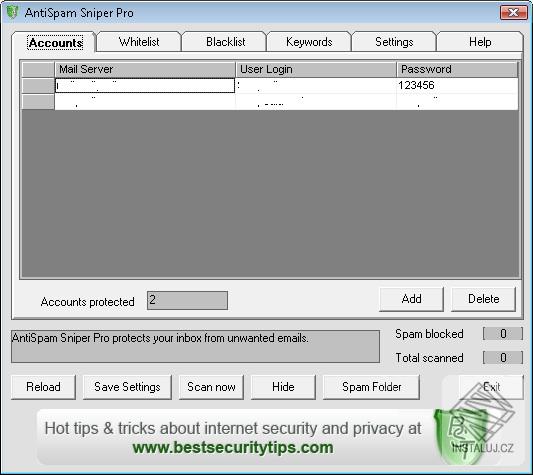Click the User Login column header

pyautogui.click(x=316, y=69)
